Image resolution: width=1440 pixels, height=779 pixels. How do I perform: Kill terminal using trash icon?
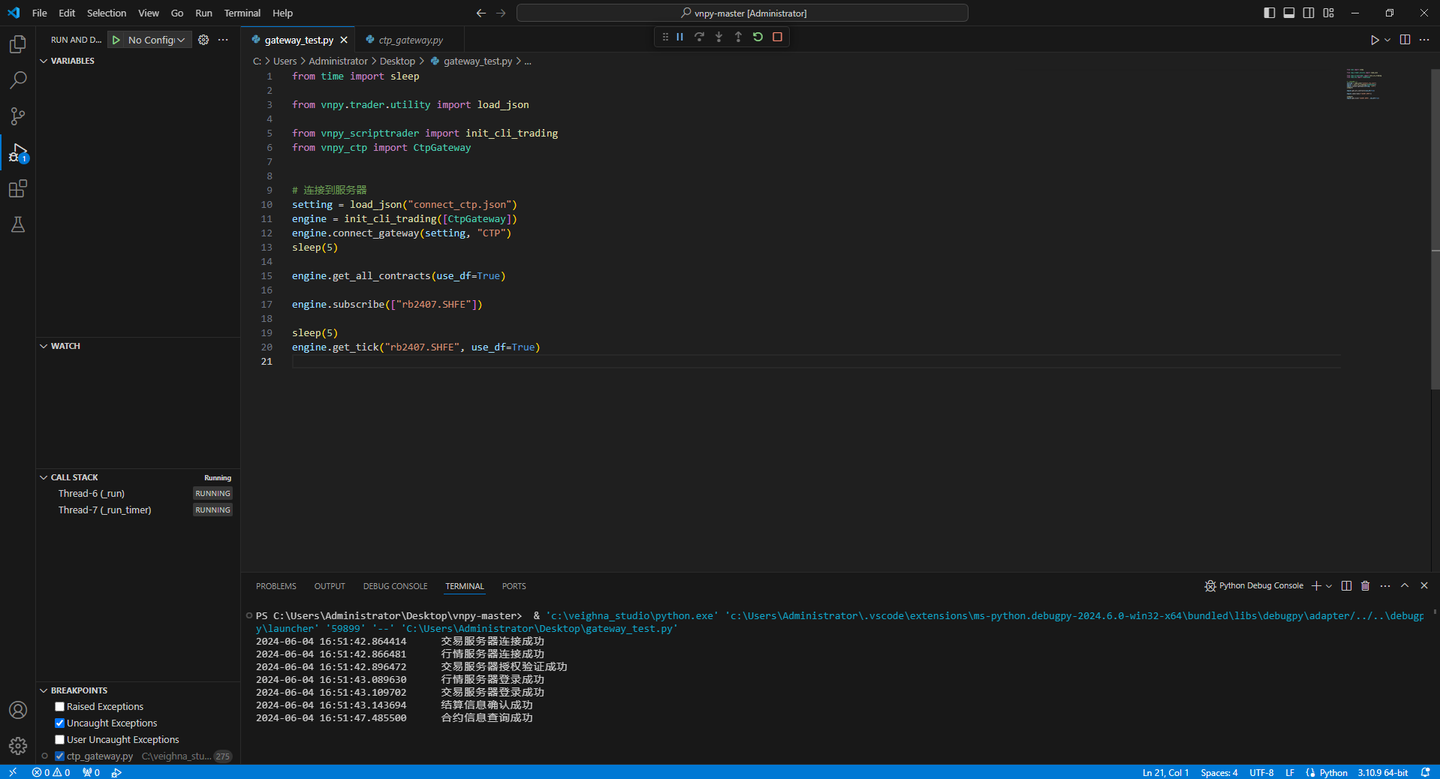tap(1365, 586)
